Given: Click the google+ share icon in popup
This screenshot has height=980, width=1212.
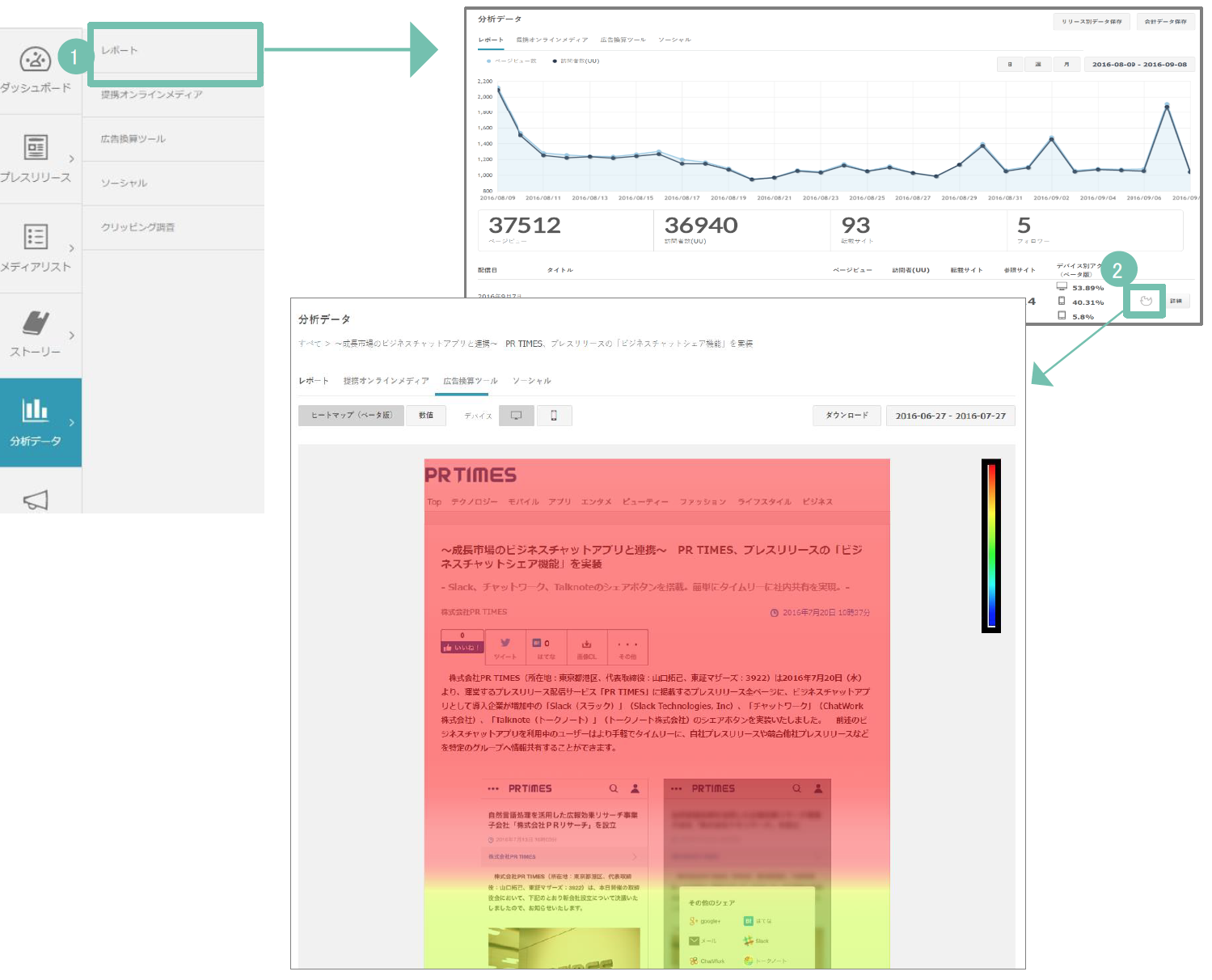Looking at the screenshot, I should (694, 921).
